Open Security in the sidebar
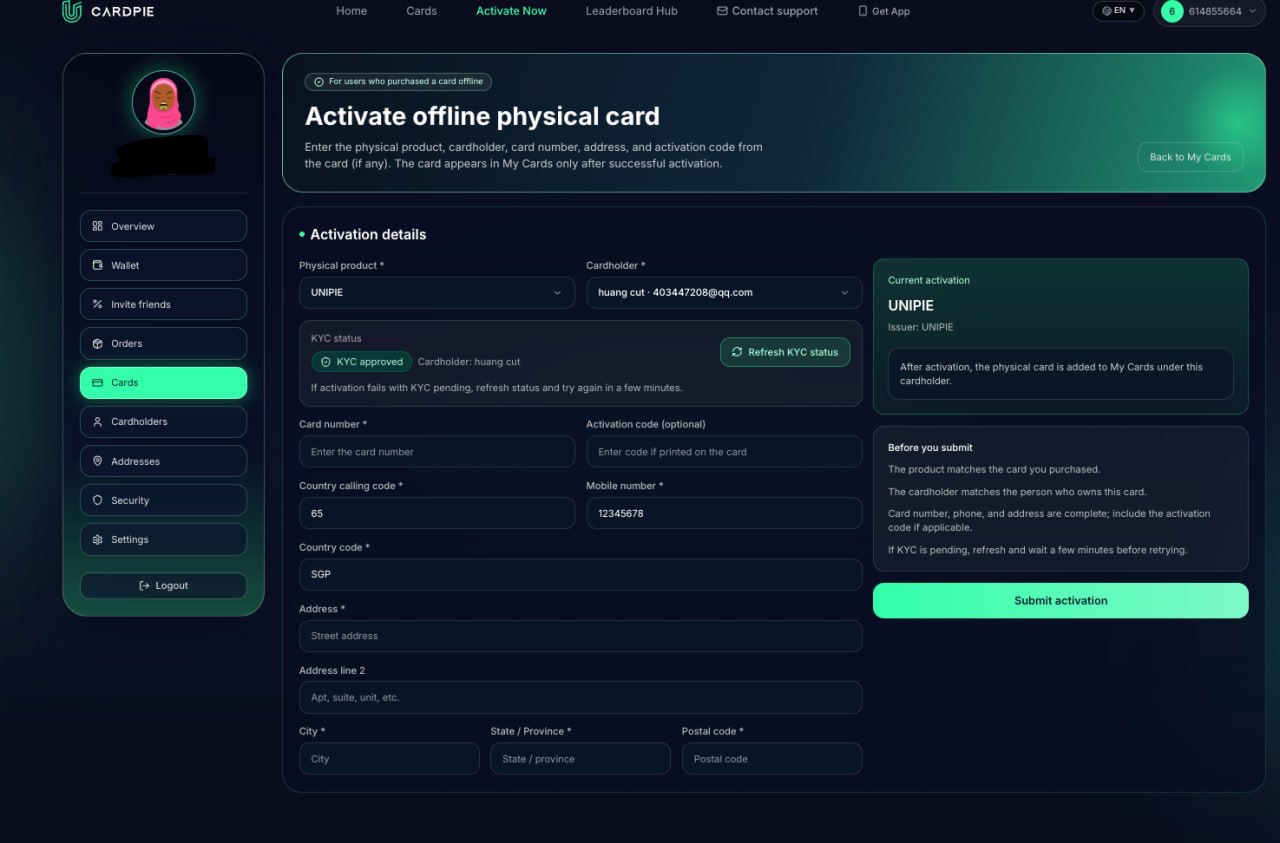 163,500
